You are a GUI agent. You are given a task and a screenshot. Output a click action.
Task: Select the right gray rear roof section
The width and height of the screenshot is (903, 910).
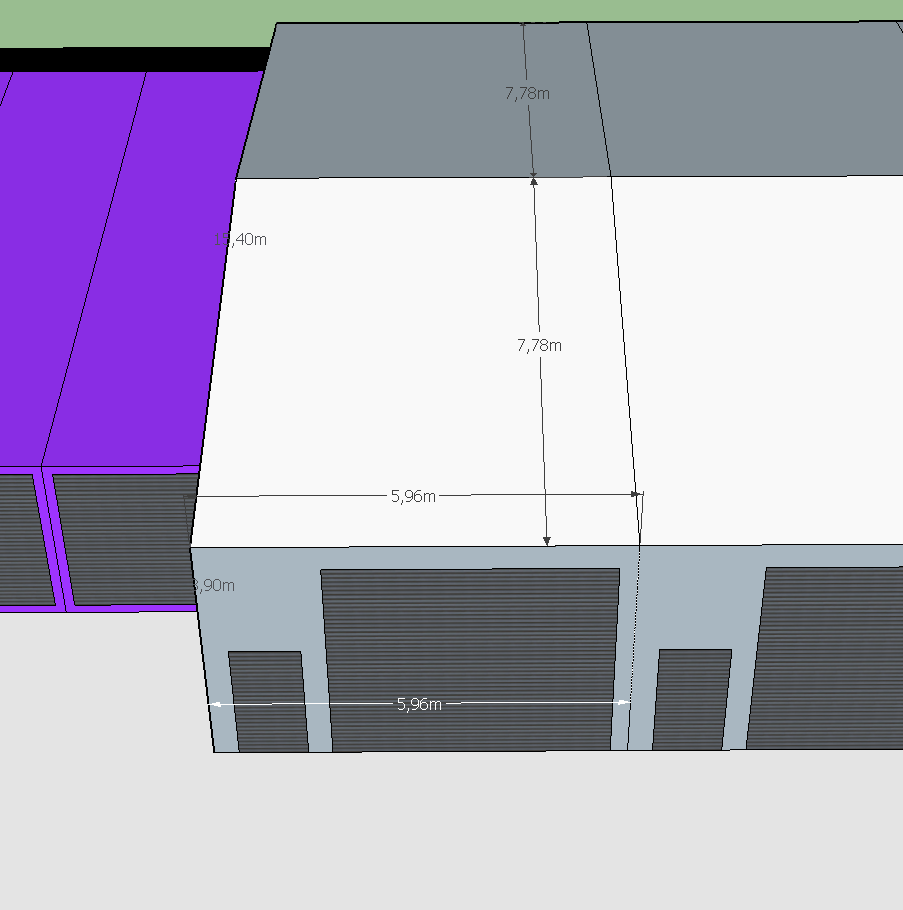coord(750,100)
